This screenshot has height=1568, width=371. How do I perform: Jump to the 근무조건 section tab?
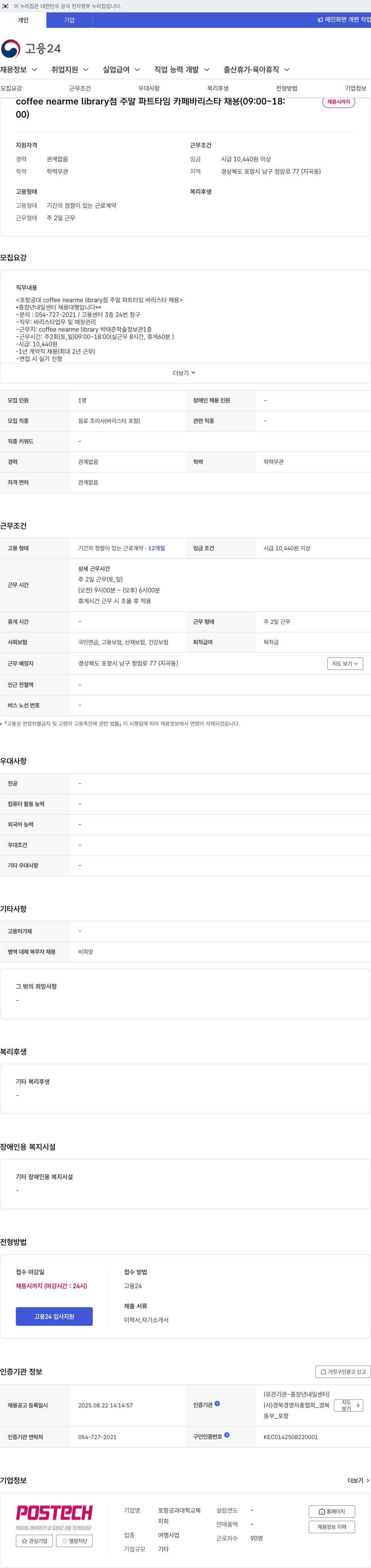(x=80, y=88)
